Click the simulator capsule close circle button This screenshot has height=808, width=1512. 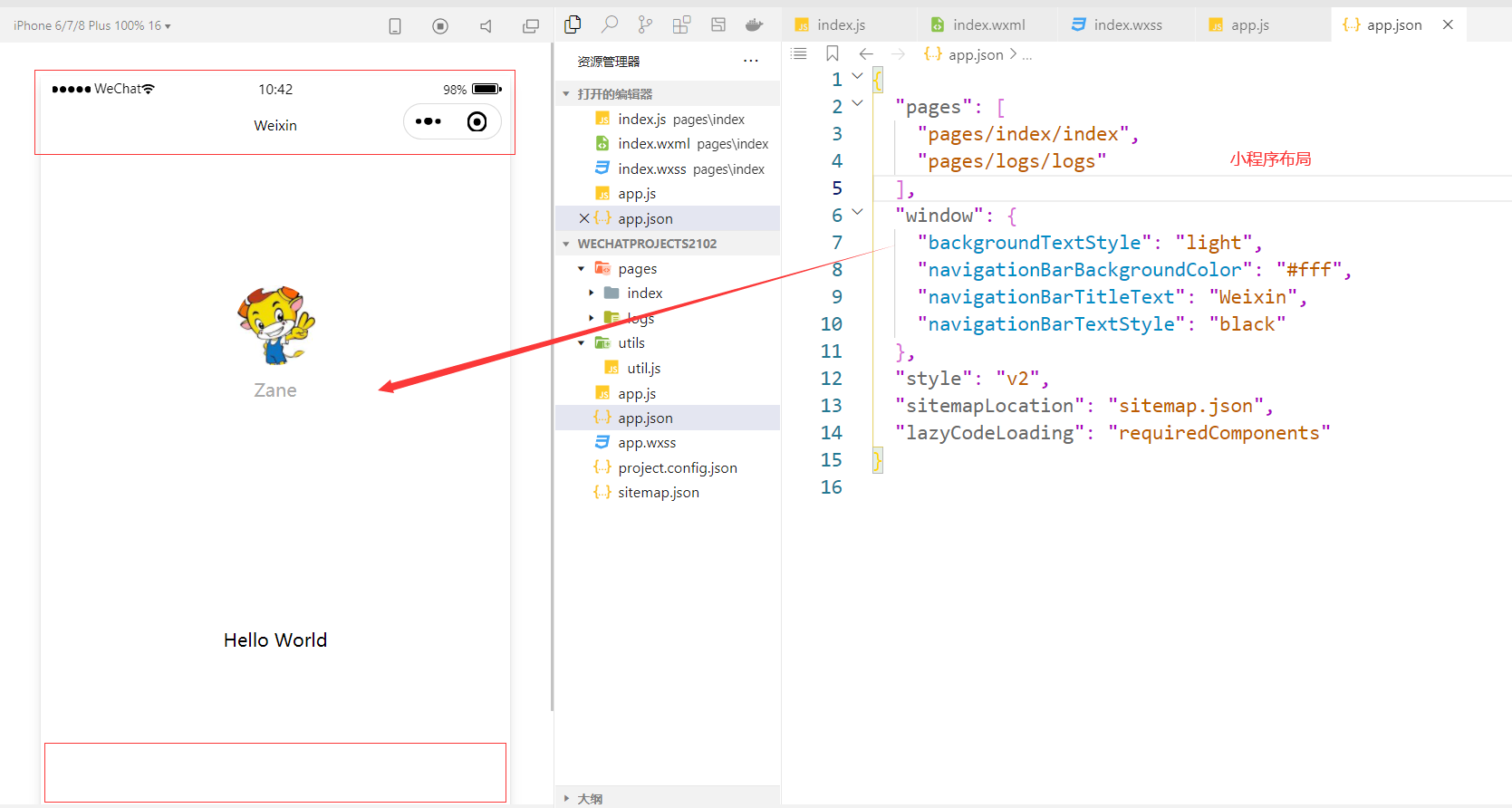(x=477, y=121)
